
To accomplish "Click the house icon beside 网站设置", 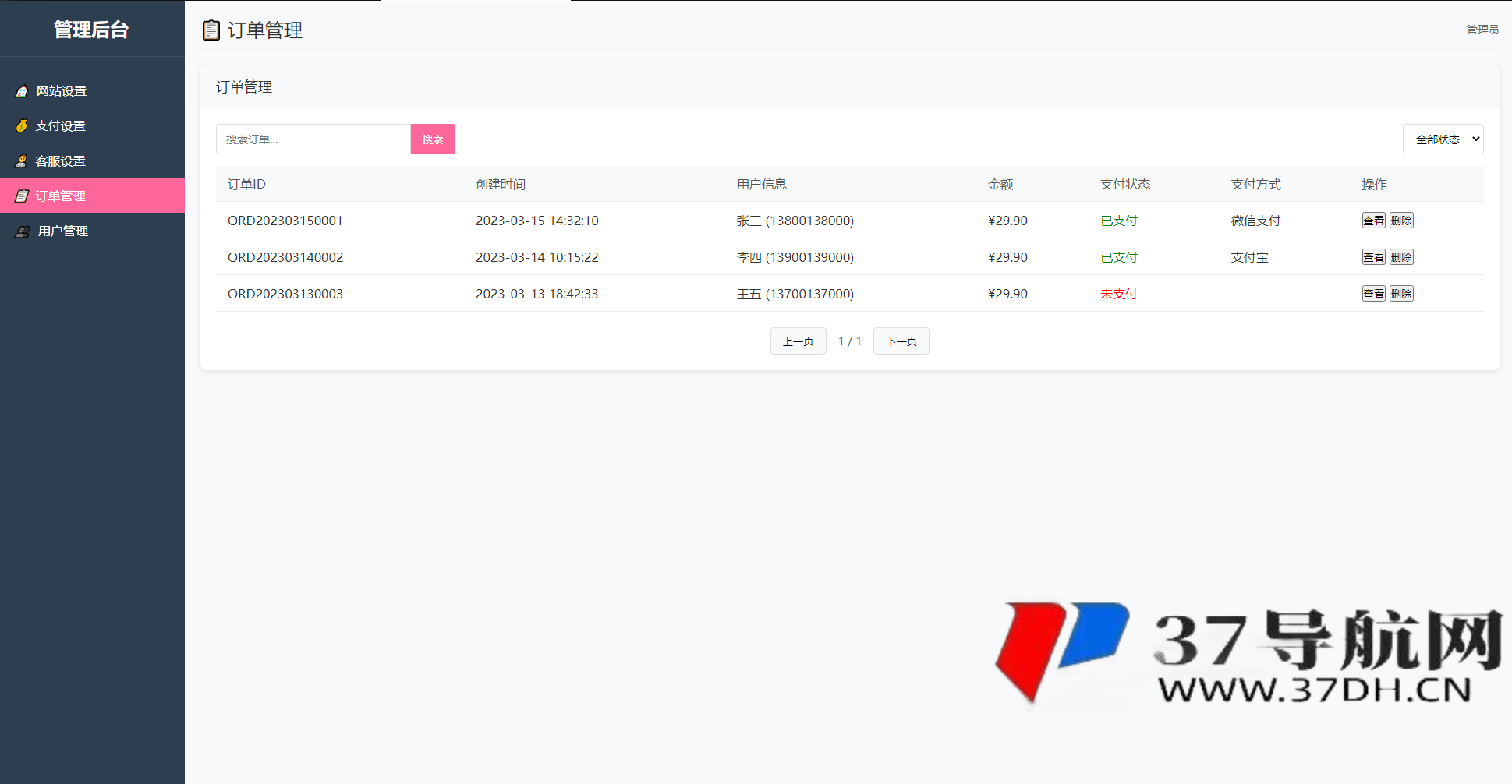I will click(x=22, y=91).
